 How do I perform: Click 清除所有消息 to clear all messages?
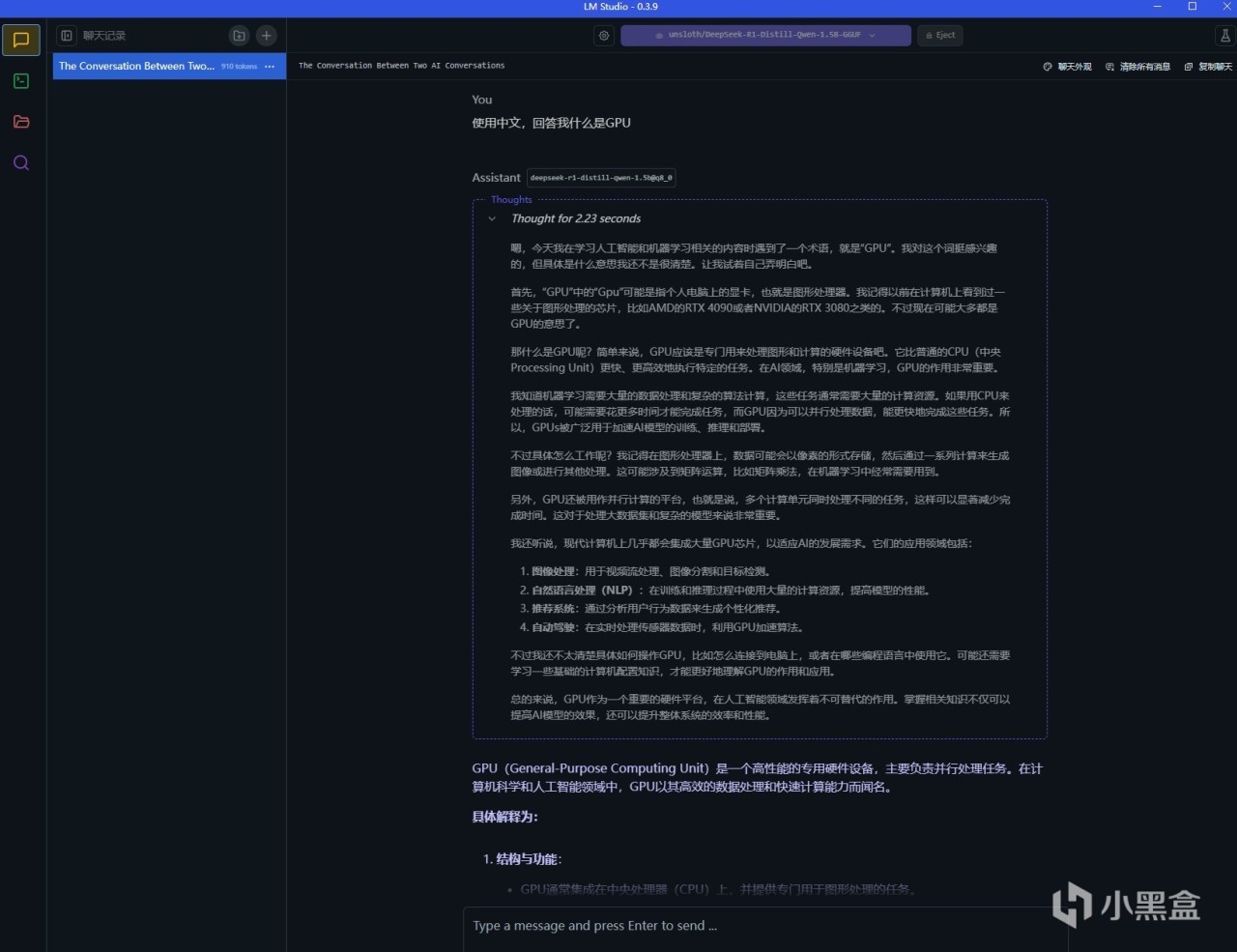coord(1137,67)
